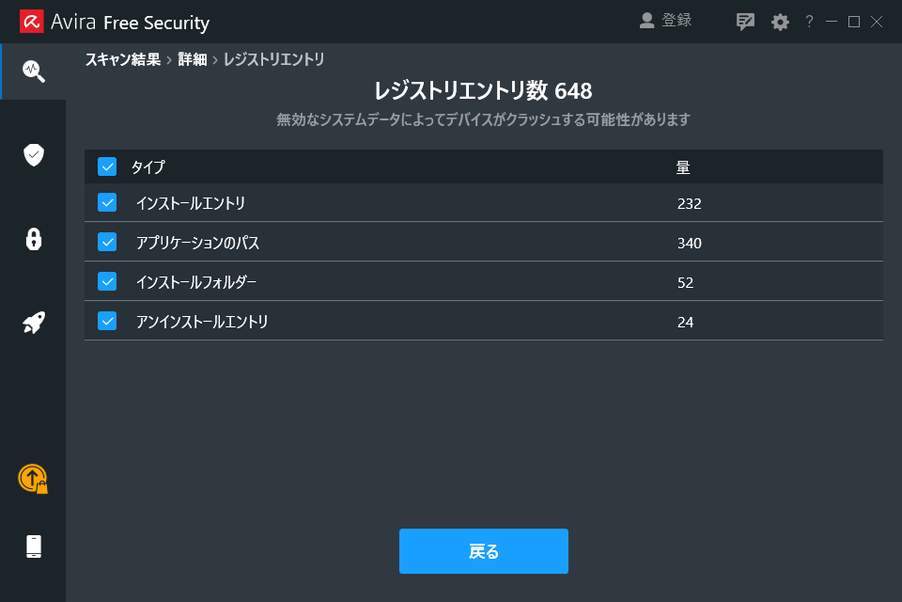Uncheck the インストールフォルダー checkbox

tap(107, 281)
